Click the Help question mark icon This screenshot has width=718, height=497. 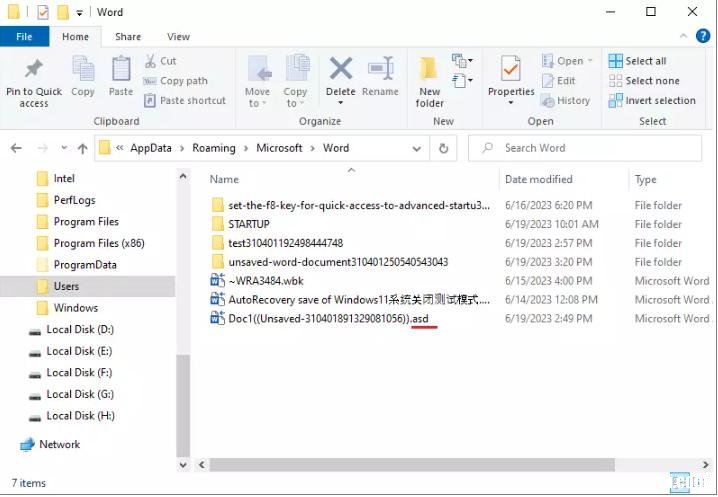(x=703, y=36)
